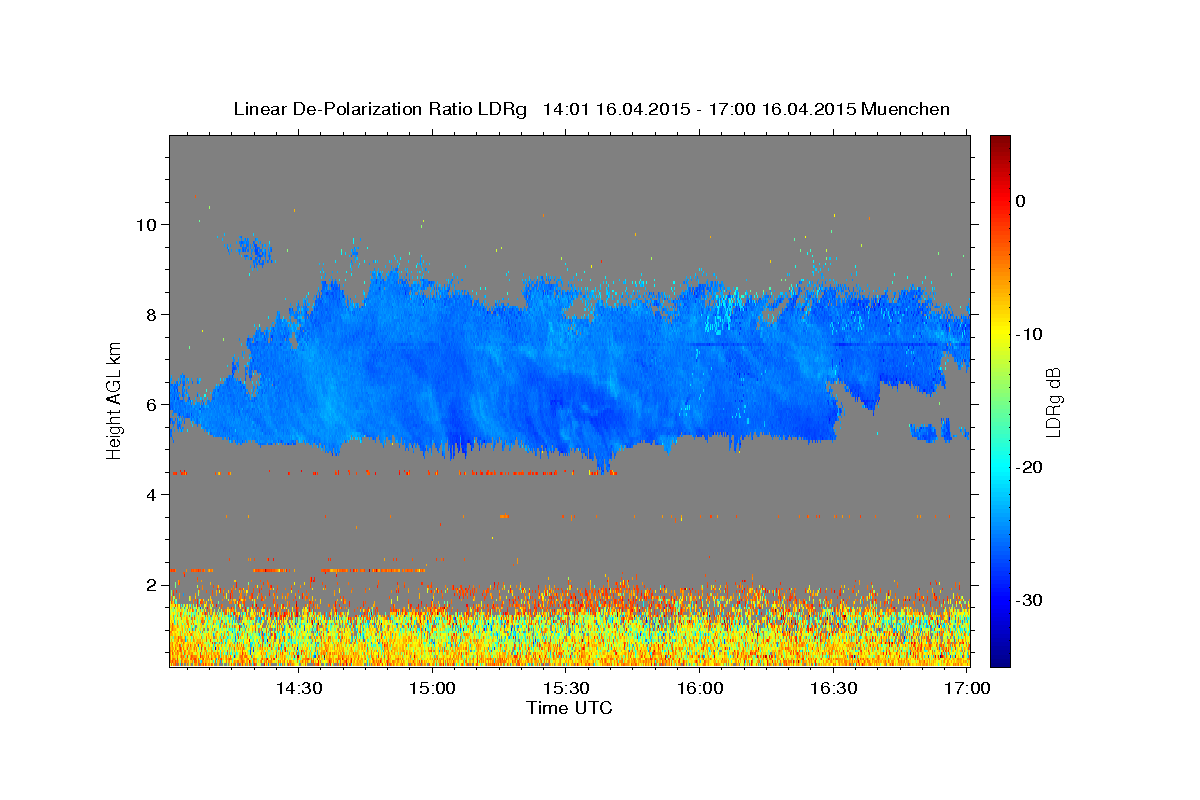1200x800 pixels.
Task: Click the 'Time UTC' axis label
Action: click(x=569, y=708)
